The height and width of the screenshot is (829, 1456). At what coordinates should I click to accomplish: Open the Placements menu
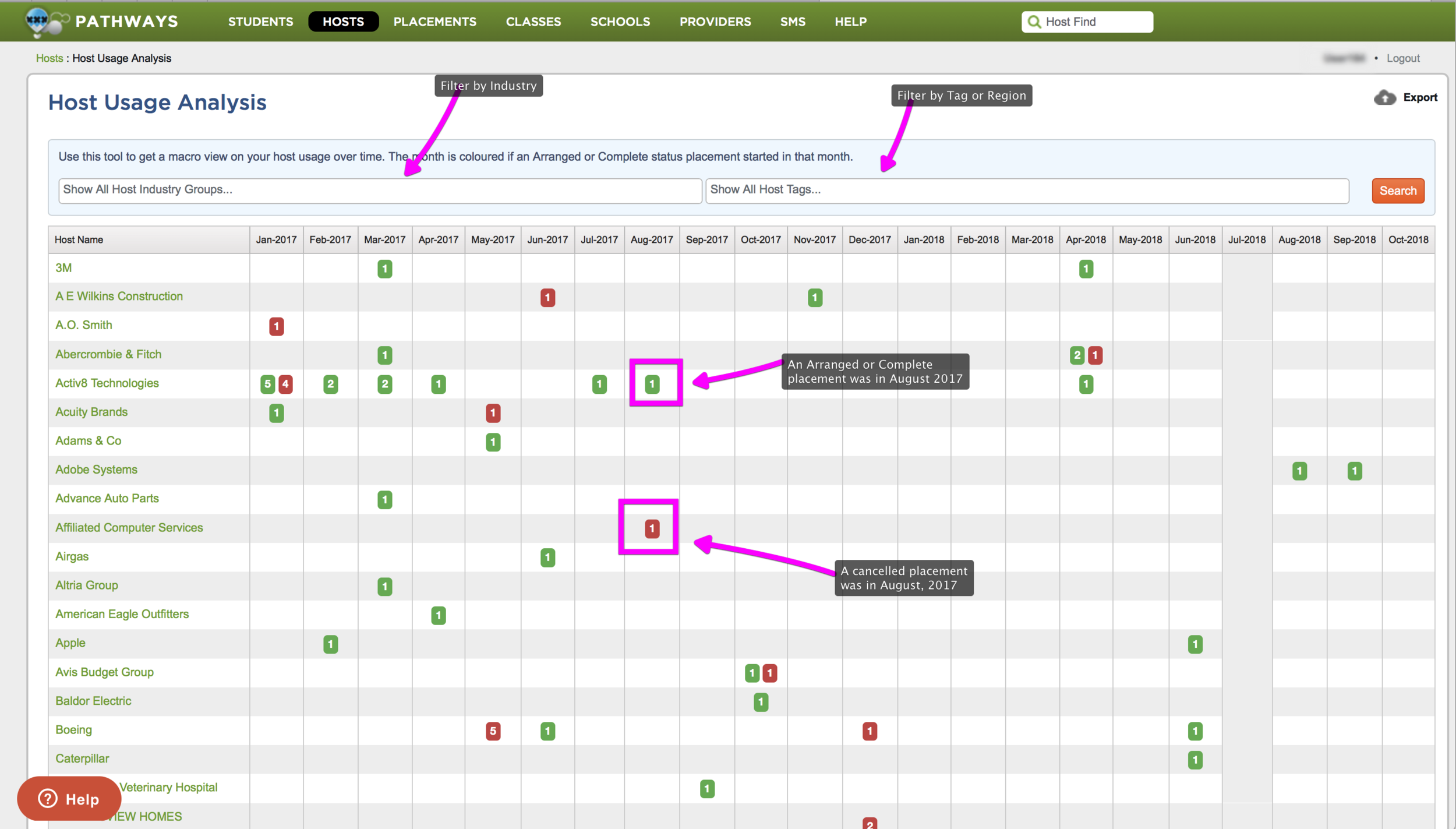(x=434, y=22)
